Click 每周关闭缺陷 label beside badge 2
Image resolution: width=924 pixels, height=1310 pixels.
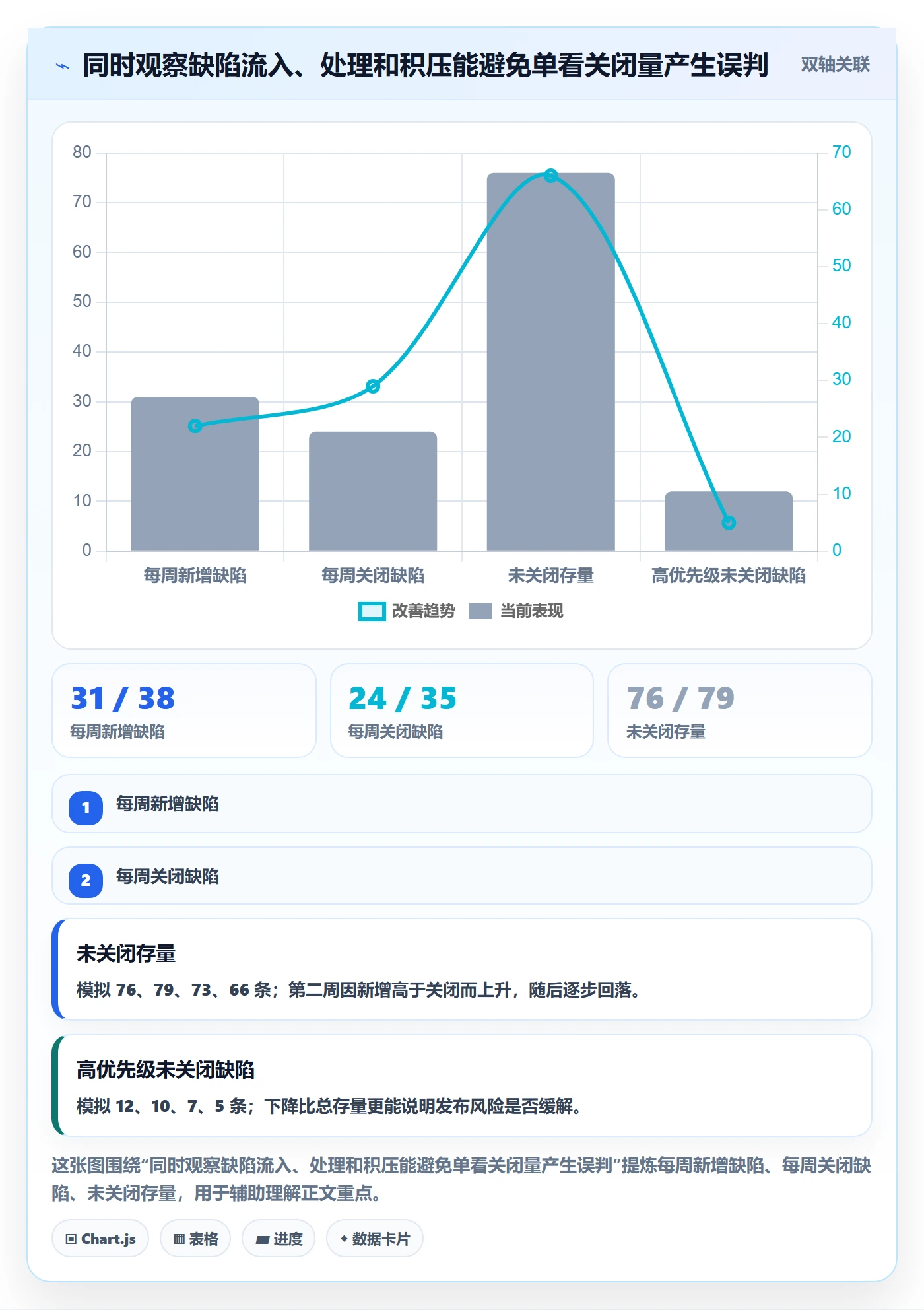tap(168, 877)
